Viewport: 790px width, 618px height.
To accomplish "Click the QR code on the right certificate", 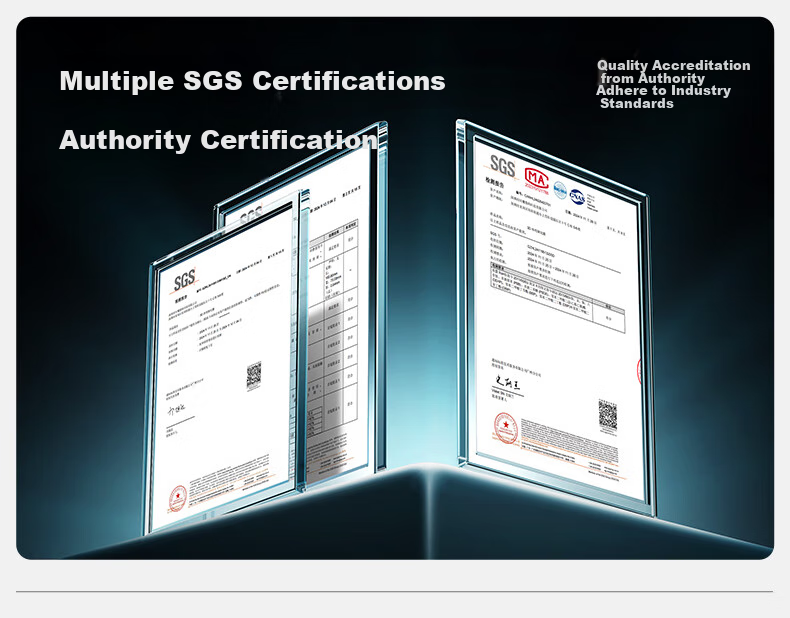I will tap(607, 413).
